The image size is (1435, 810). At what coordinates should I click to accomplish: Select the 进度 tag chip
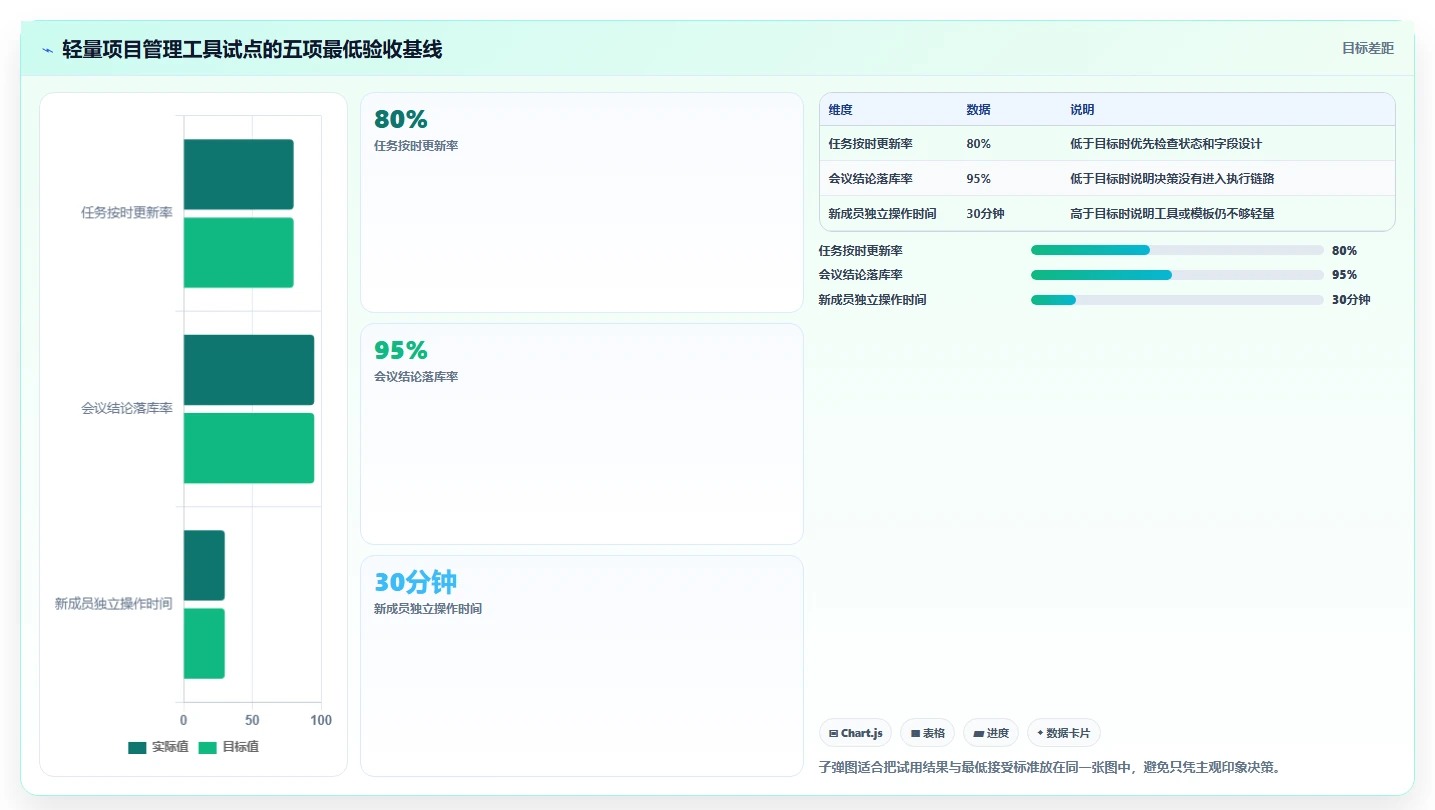pos(991,733)
